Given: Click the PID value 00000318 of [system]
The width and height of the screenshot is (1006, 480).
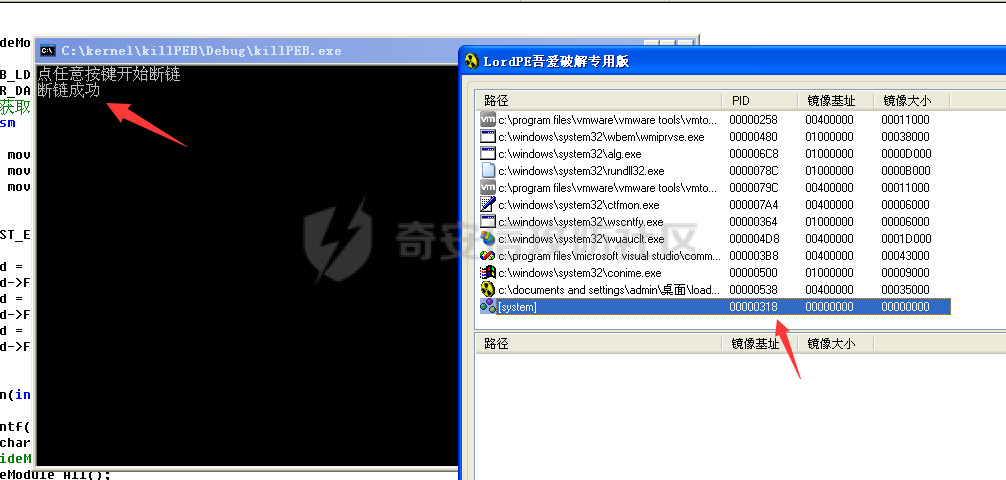Looking at the screenshot, I should tap(753, 307).
